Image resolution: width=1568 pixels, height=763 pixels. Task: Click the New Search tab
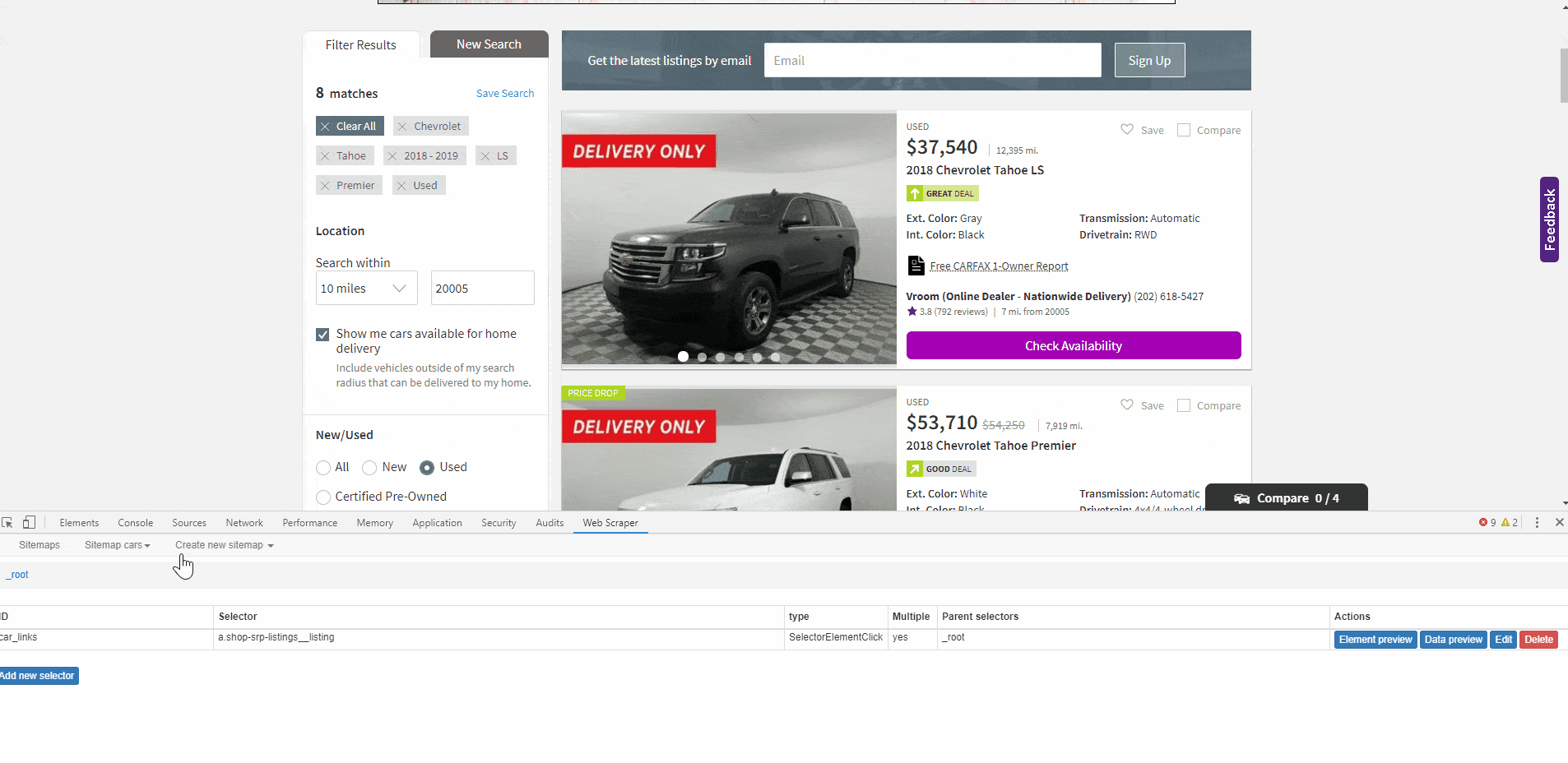pos(489,44)
